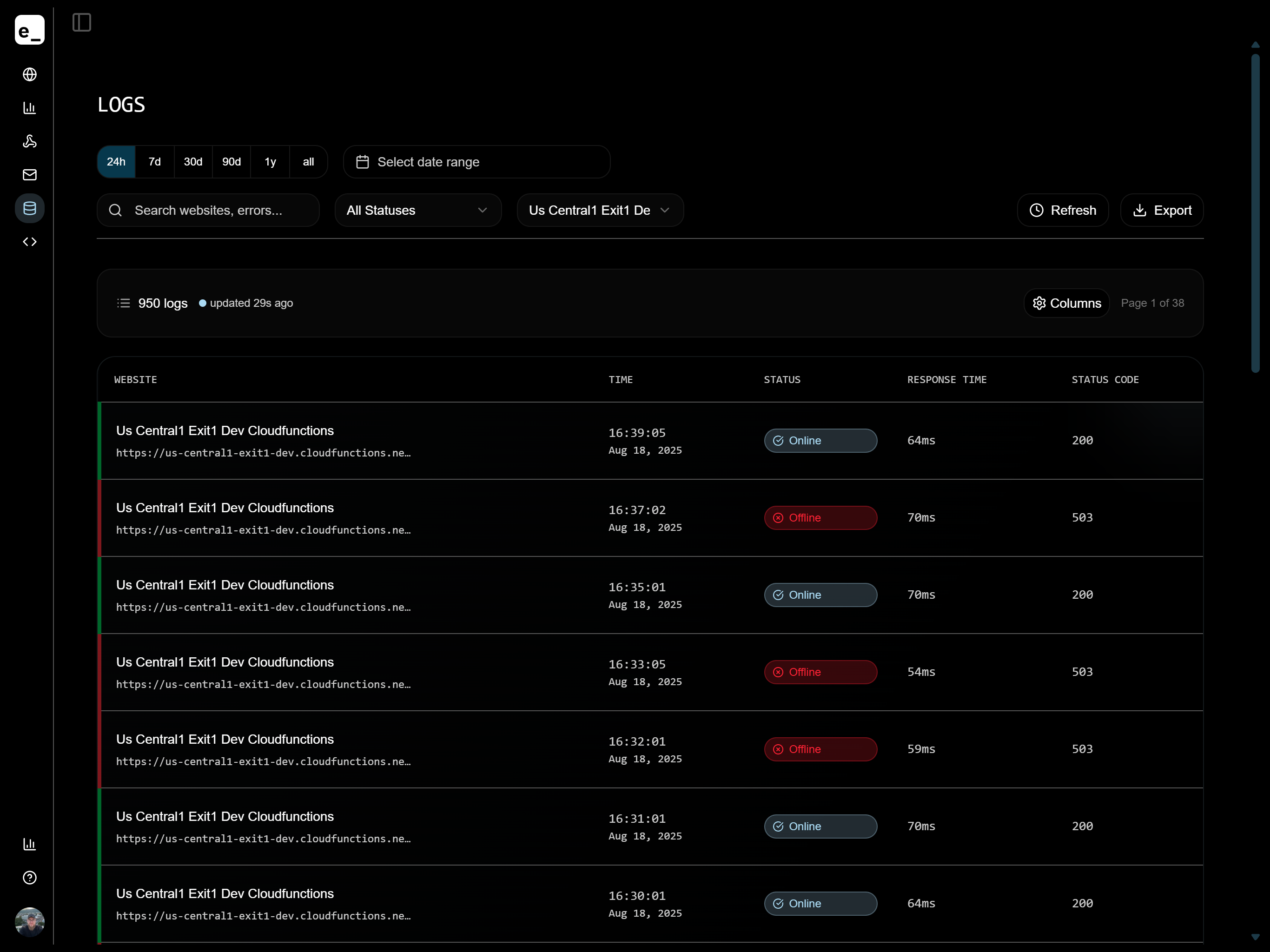Click the globe icon in the sidebar
Screen dimensions: 1270x952
tap(29, 75)
